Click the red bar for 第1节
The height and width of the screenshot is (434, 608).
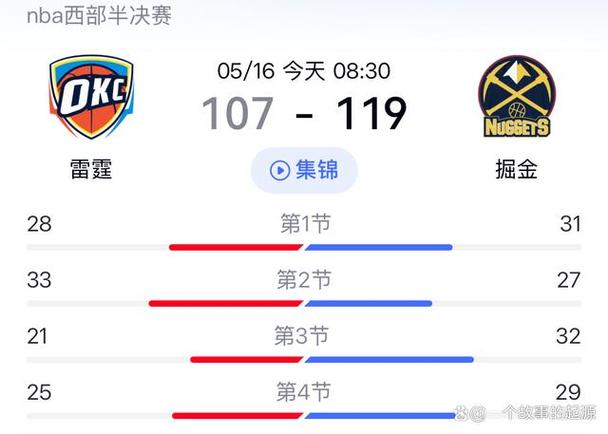(x=236, y=247)
